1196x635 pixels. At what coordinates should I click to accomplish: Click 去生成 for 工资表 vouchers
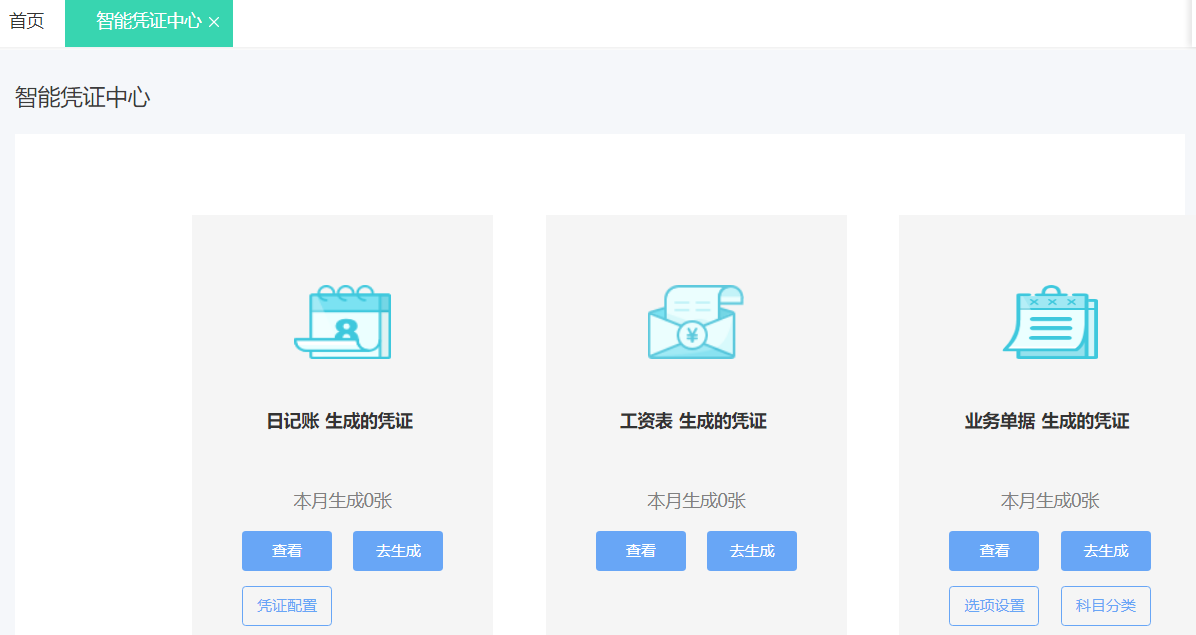click(751, 550)
